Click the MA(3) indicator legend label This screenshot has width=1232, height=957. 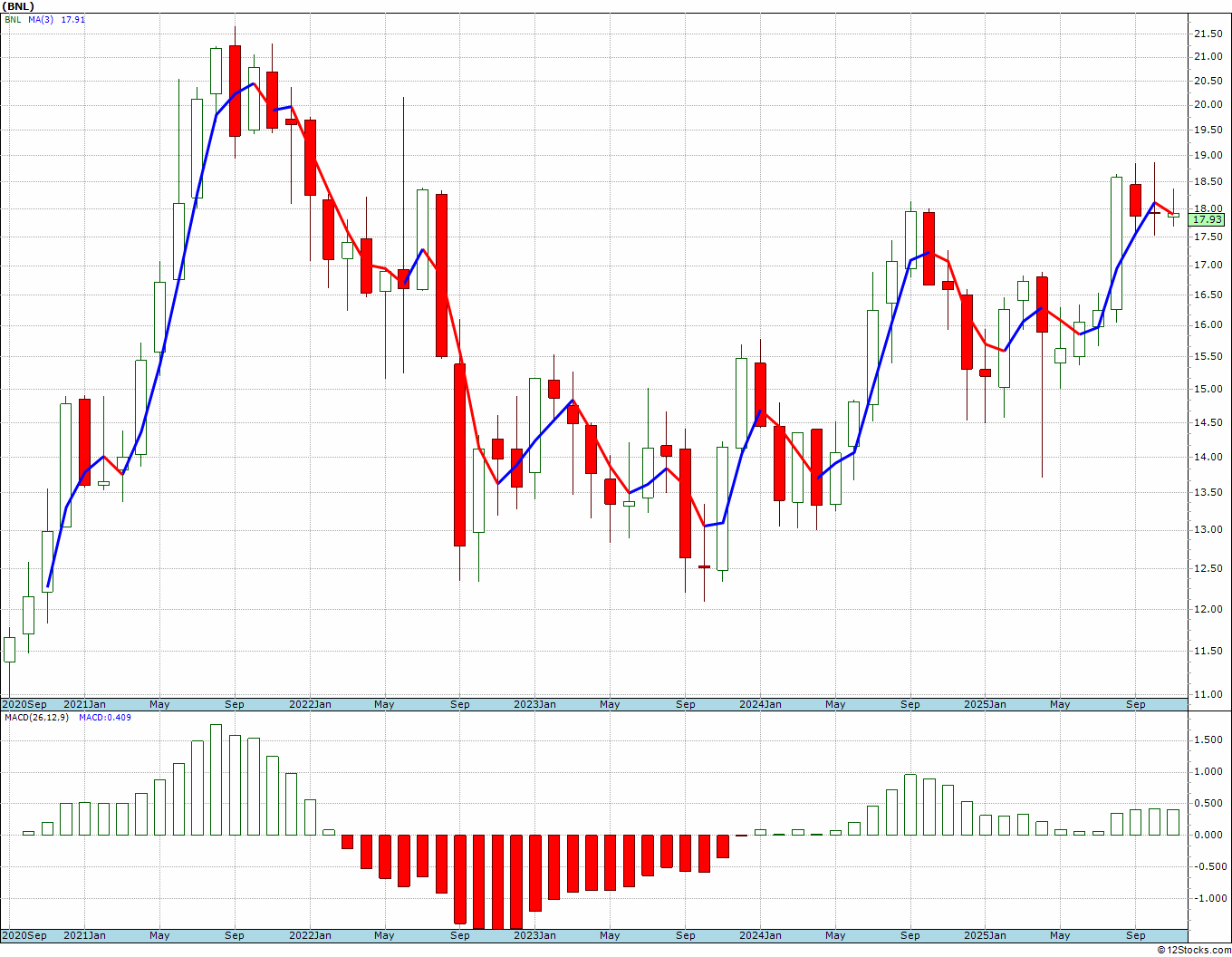(x=41, y=19)
